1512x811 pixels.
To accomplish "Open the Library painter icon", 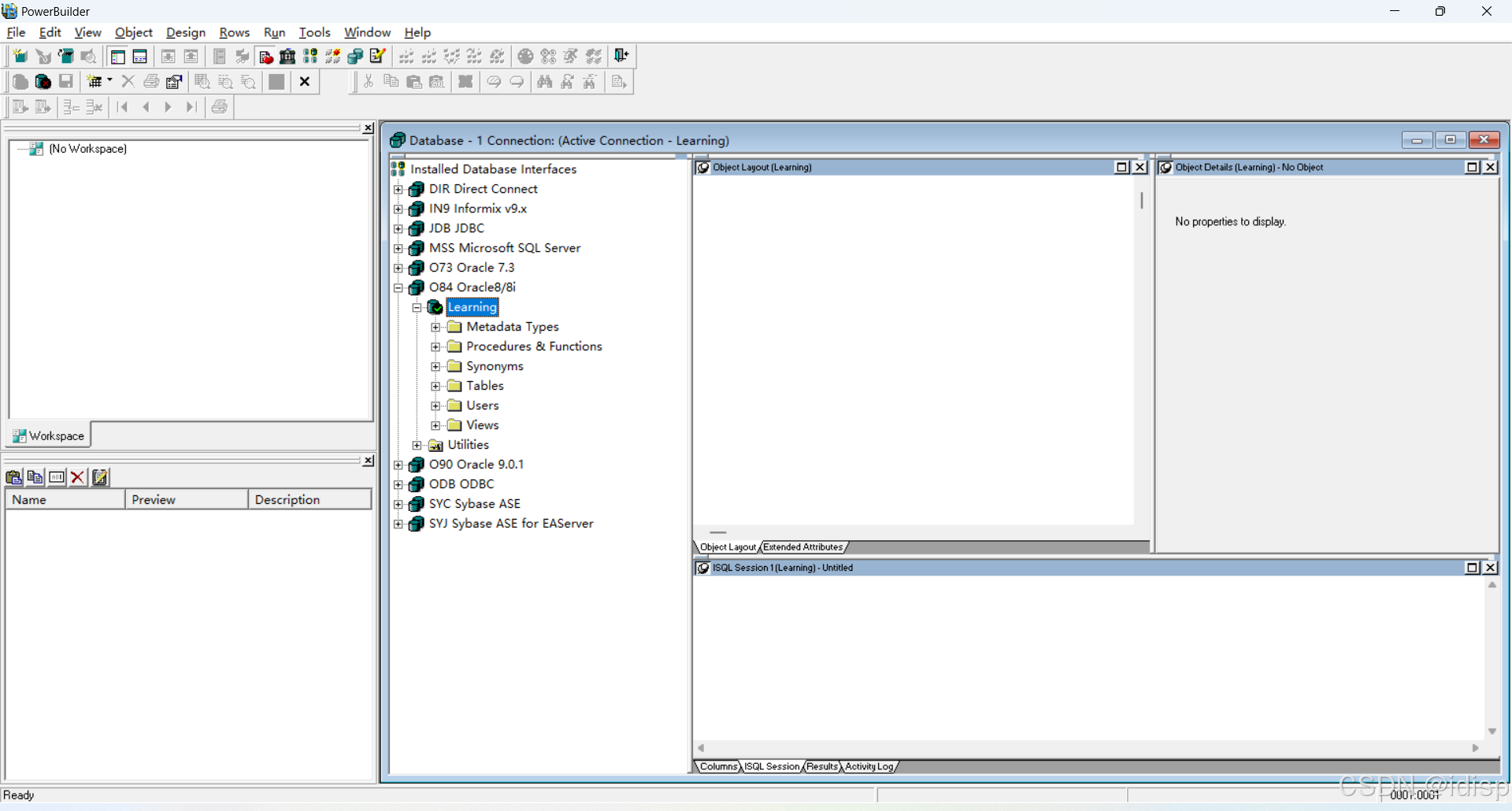I will [287, 56].
